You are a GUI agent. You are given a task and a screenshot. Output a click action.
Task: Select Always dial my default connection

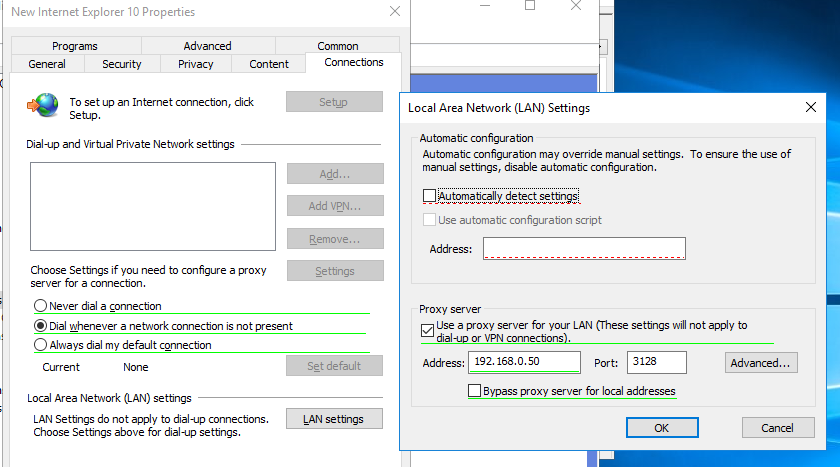(40, 345)
